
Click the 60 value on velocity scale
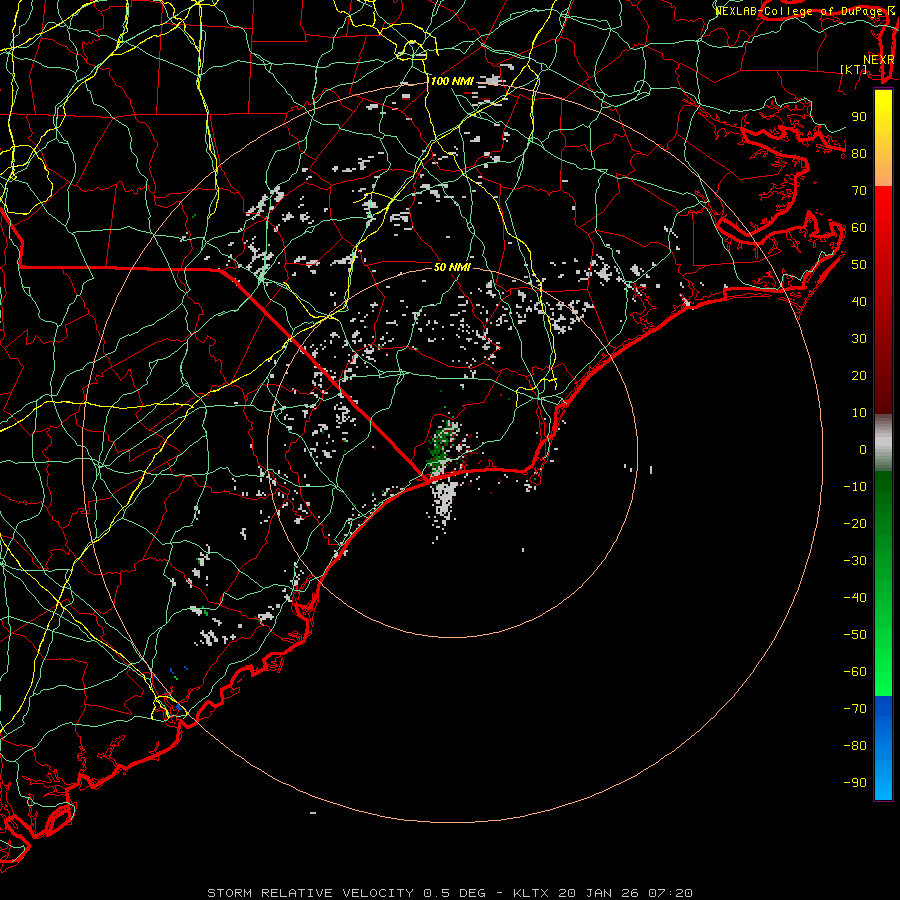[x=859, y=227]
